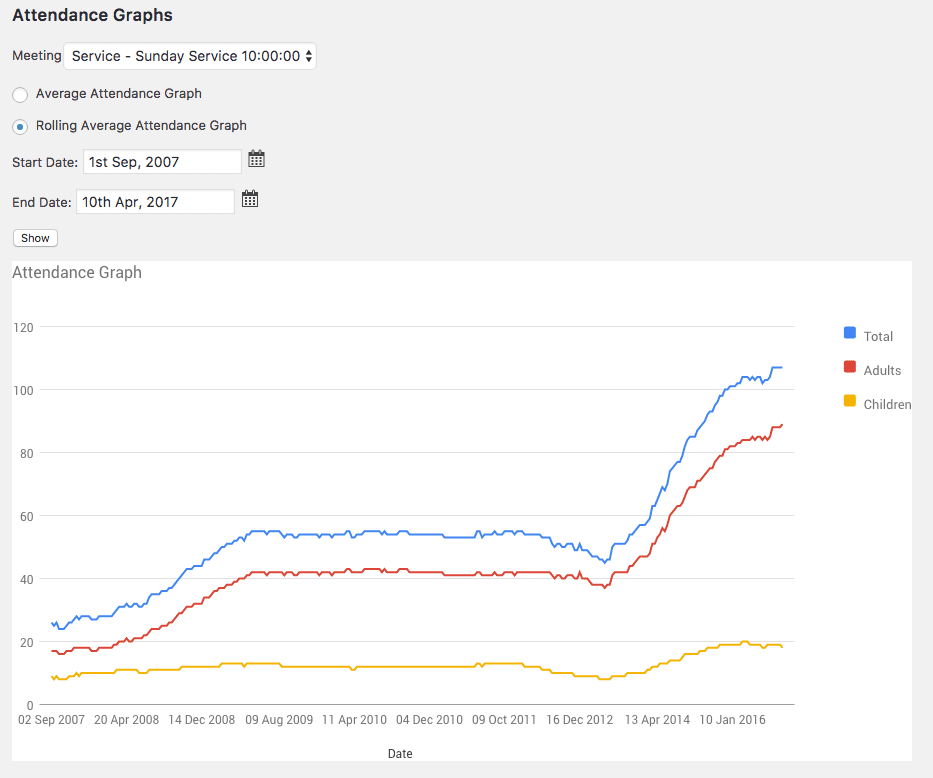Click the Attendance Graphs page heading
The image size is (933, 778).
92,15
